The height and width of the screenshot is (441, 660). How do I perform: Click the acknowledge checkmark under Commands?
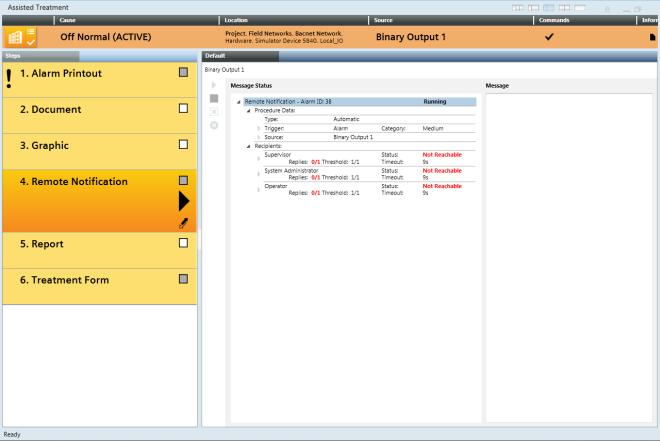(549, 37)
